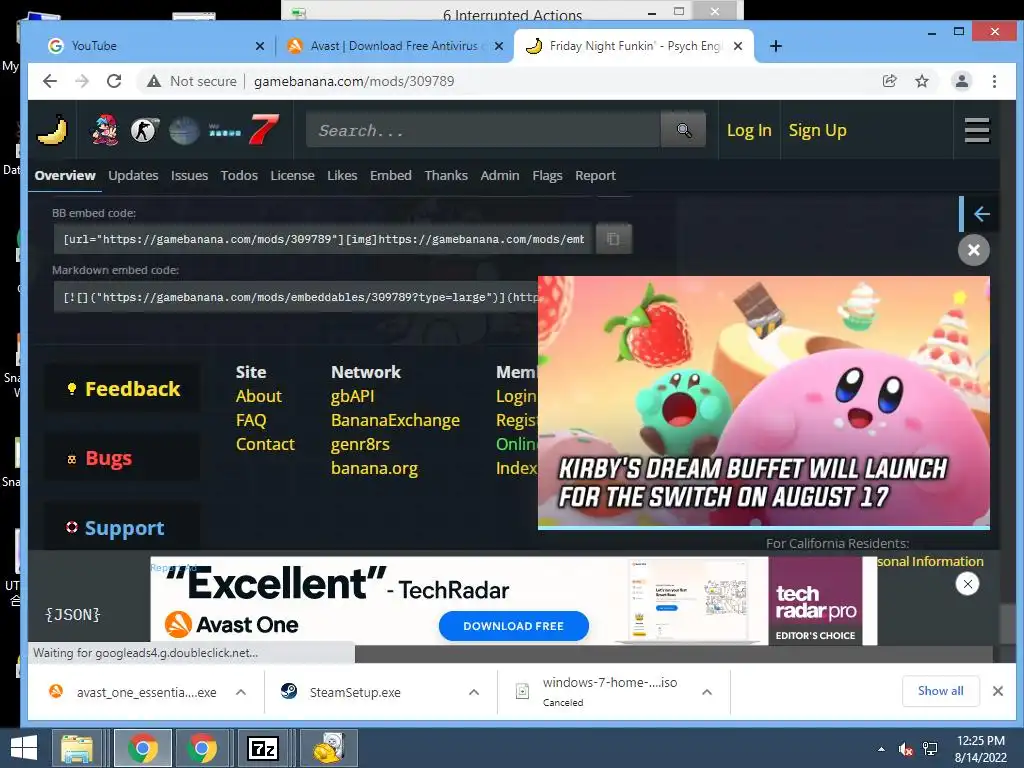Collapse sidebar with blue left arrow

981,214
